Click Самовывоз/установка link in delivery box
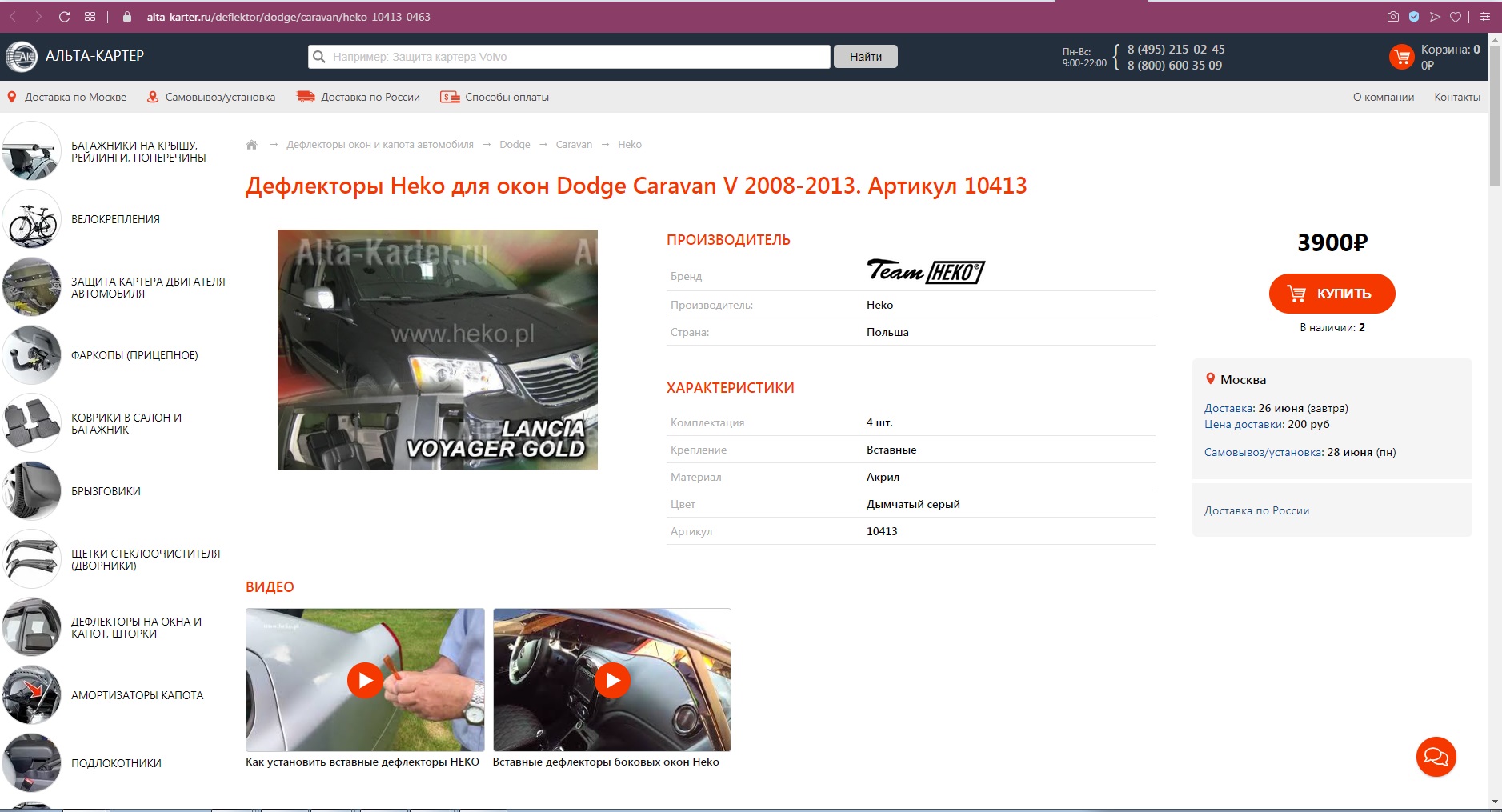Viewport: 1502px width, 812px height. 1264,452
